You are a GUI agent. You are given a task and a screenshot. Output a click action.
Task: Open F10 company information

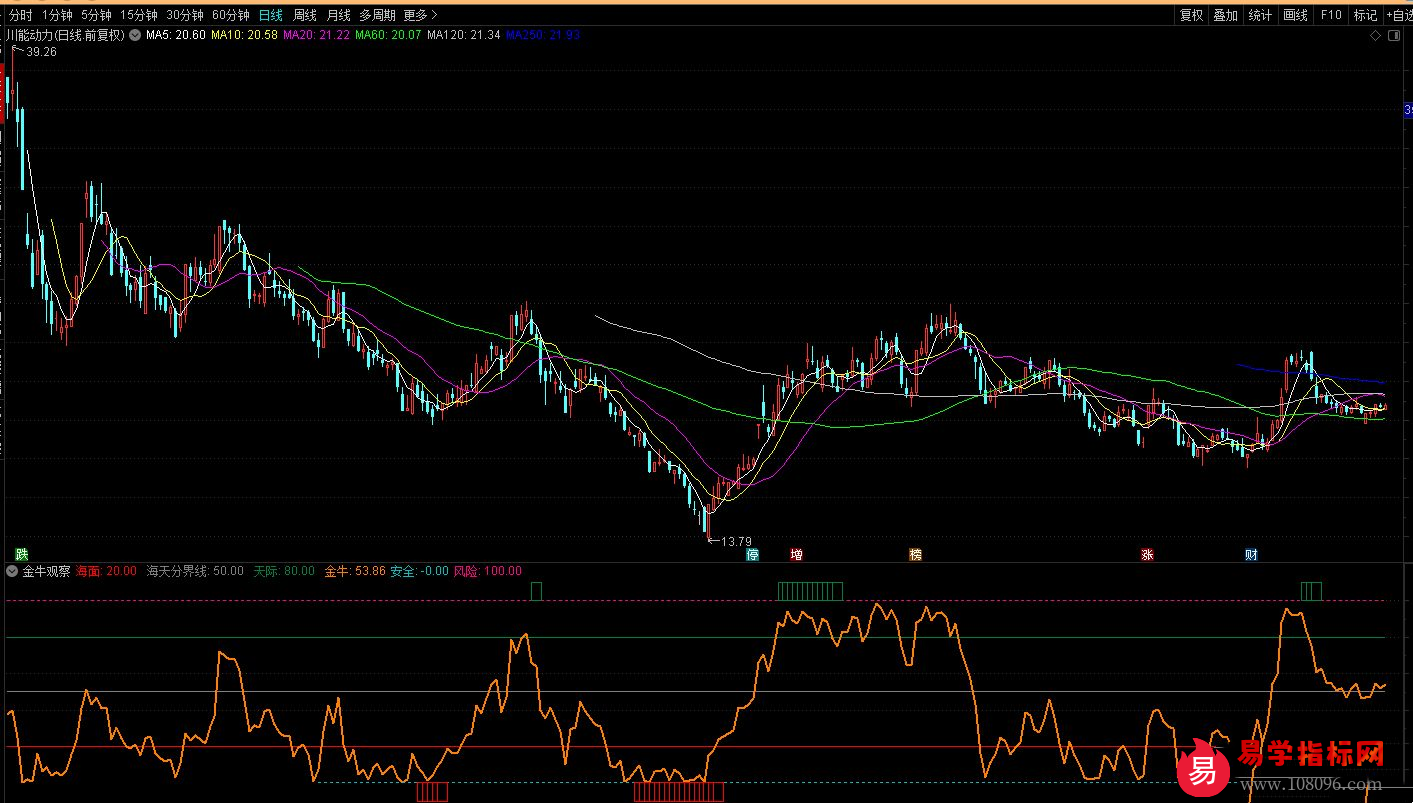(1330, 15)
